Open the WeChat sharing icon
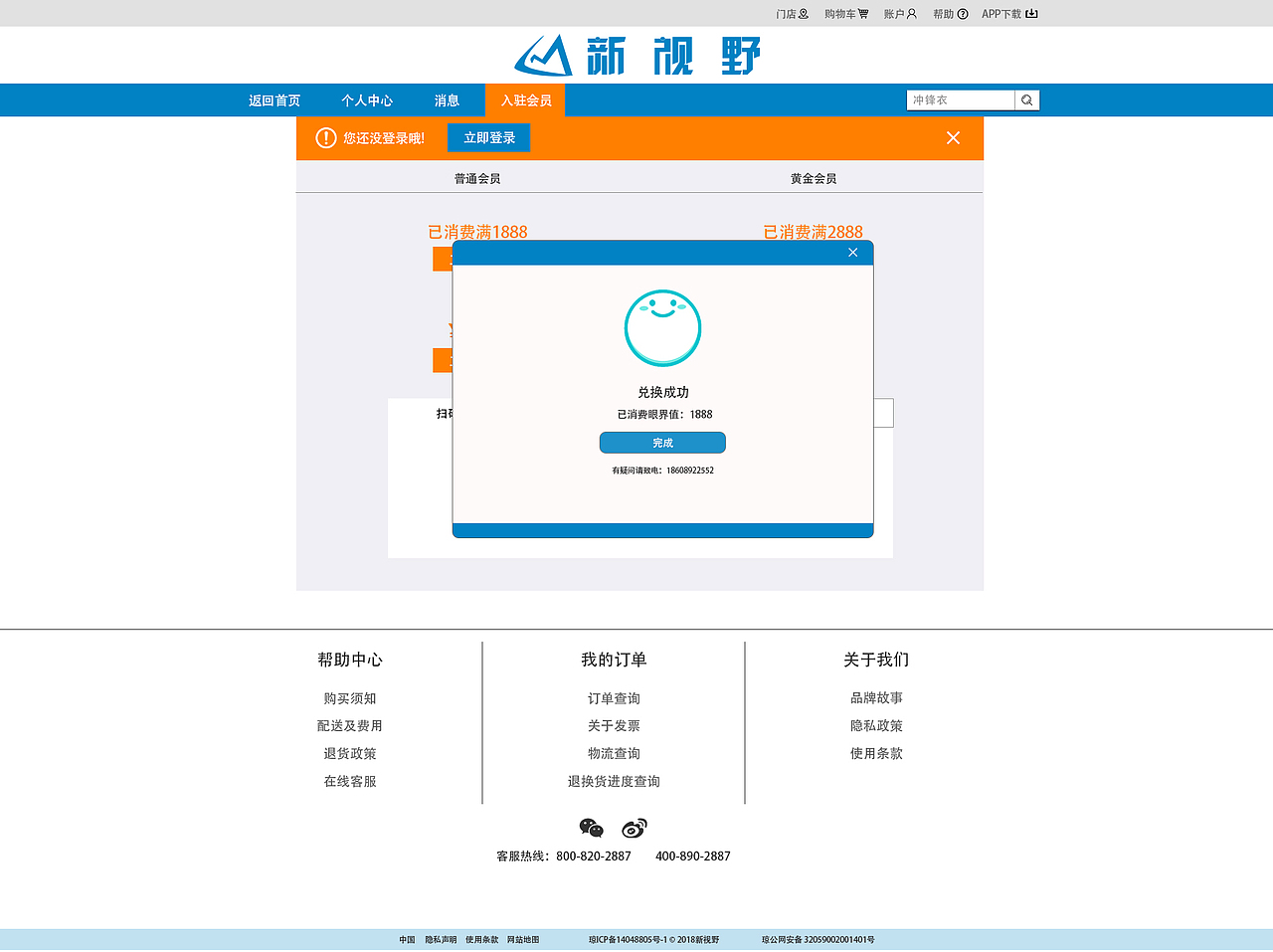1273x952 pixels. [x=590, y=827]
